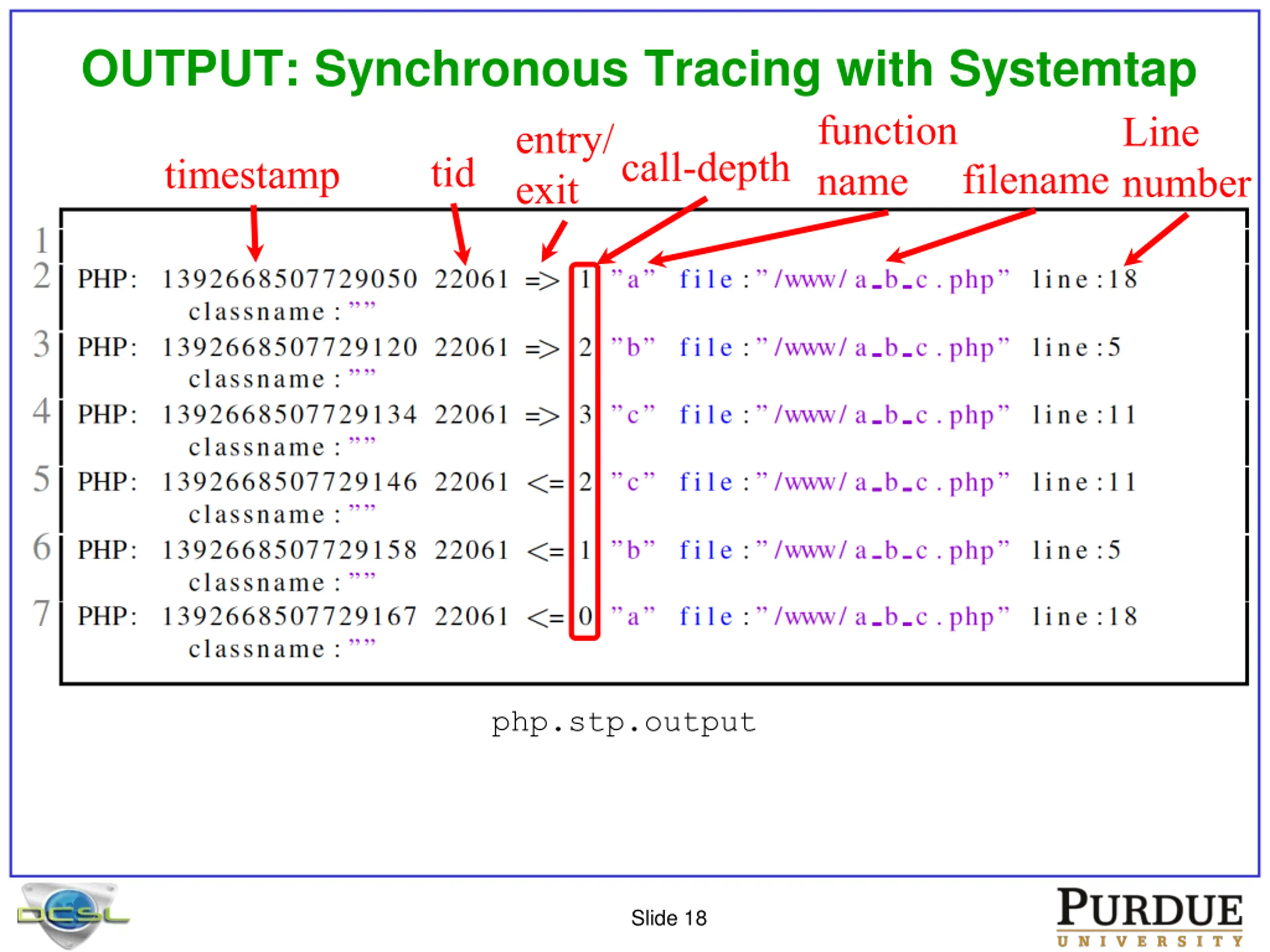Click 'line:18' on output line 2

[x=1084, y=280]
